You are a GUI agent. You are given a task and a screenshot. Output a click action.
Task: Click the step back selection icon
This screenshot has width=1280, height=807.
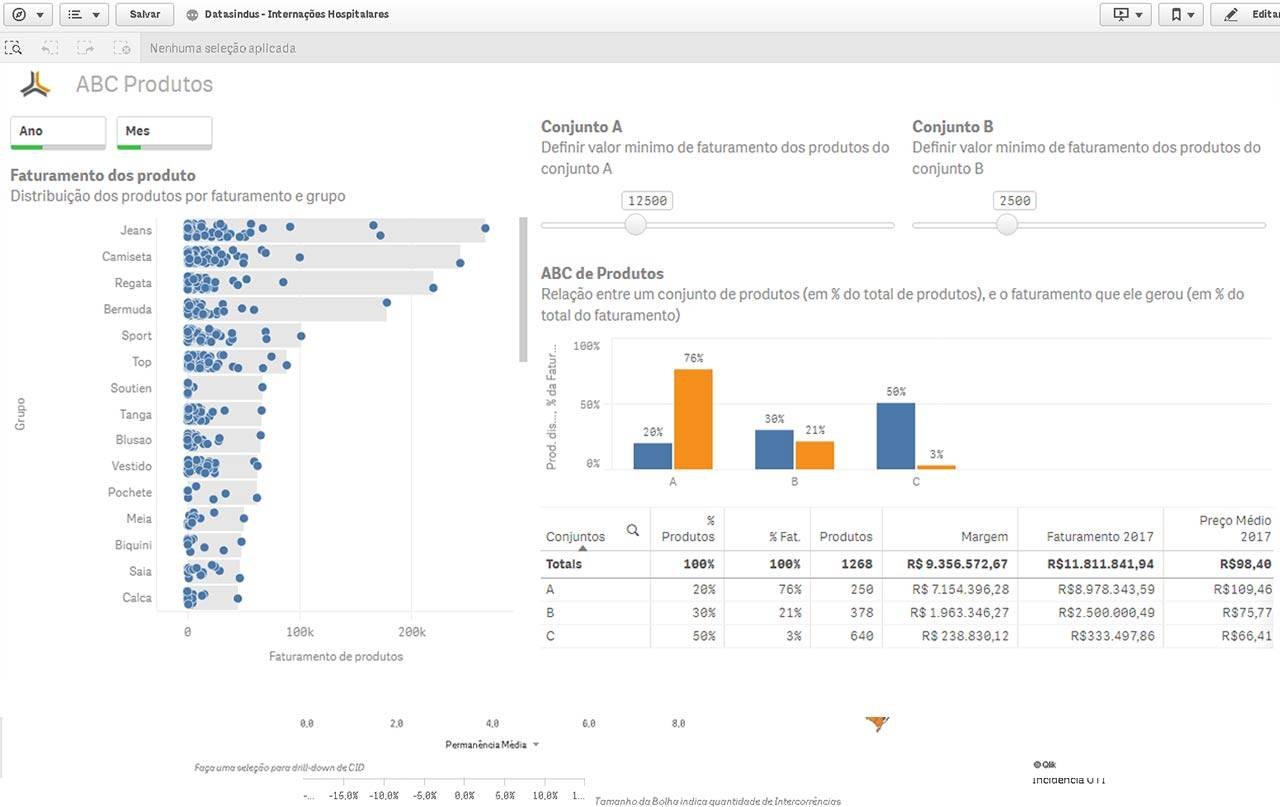50,47
